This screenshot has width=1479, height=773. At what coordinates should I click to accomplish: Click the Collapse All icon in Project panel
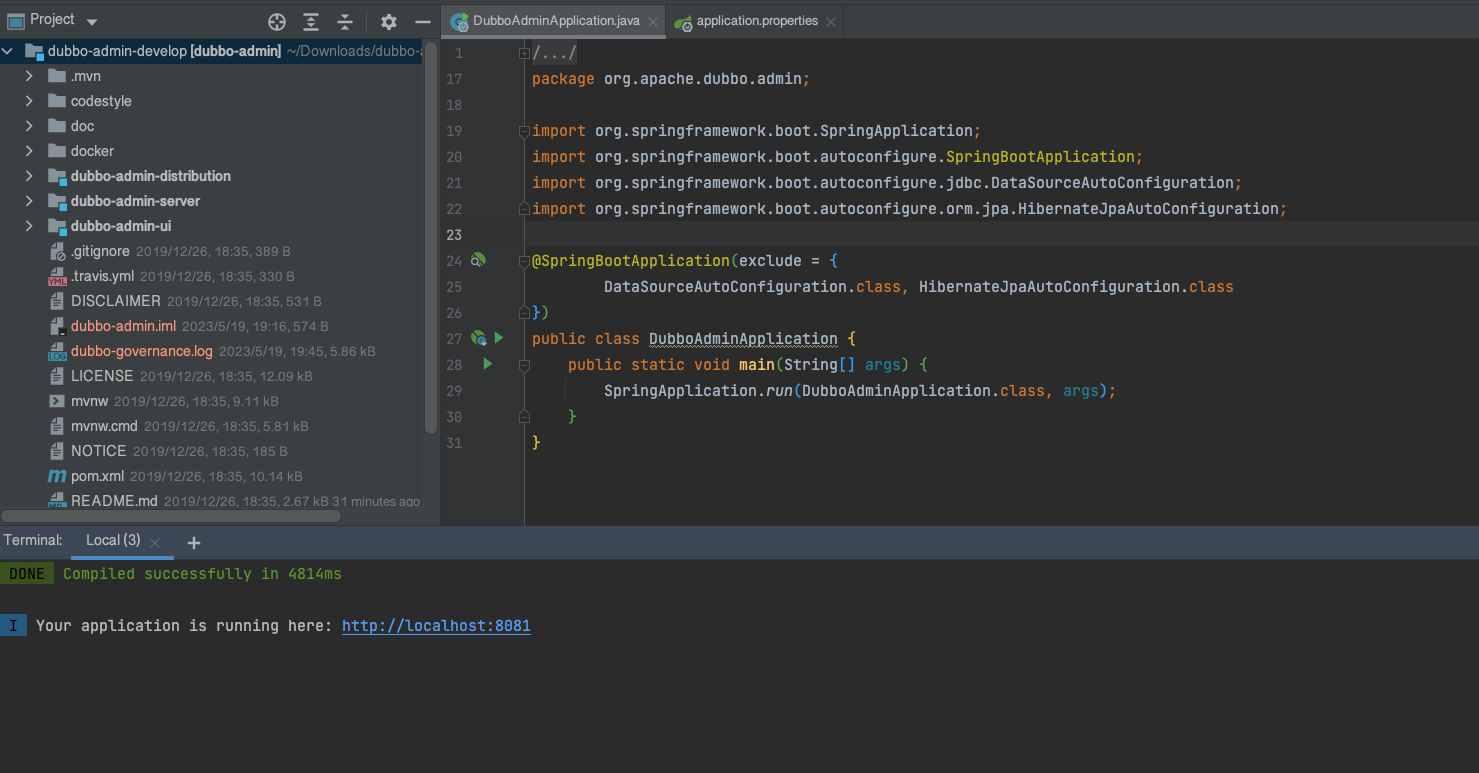345,22
